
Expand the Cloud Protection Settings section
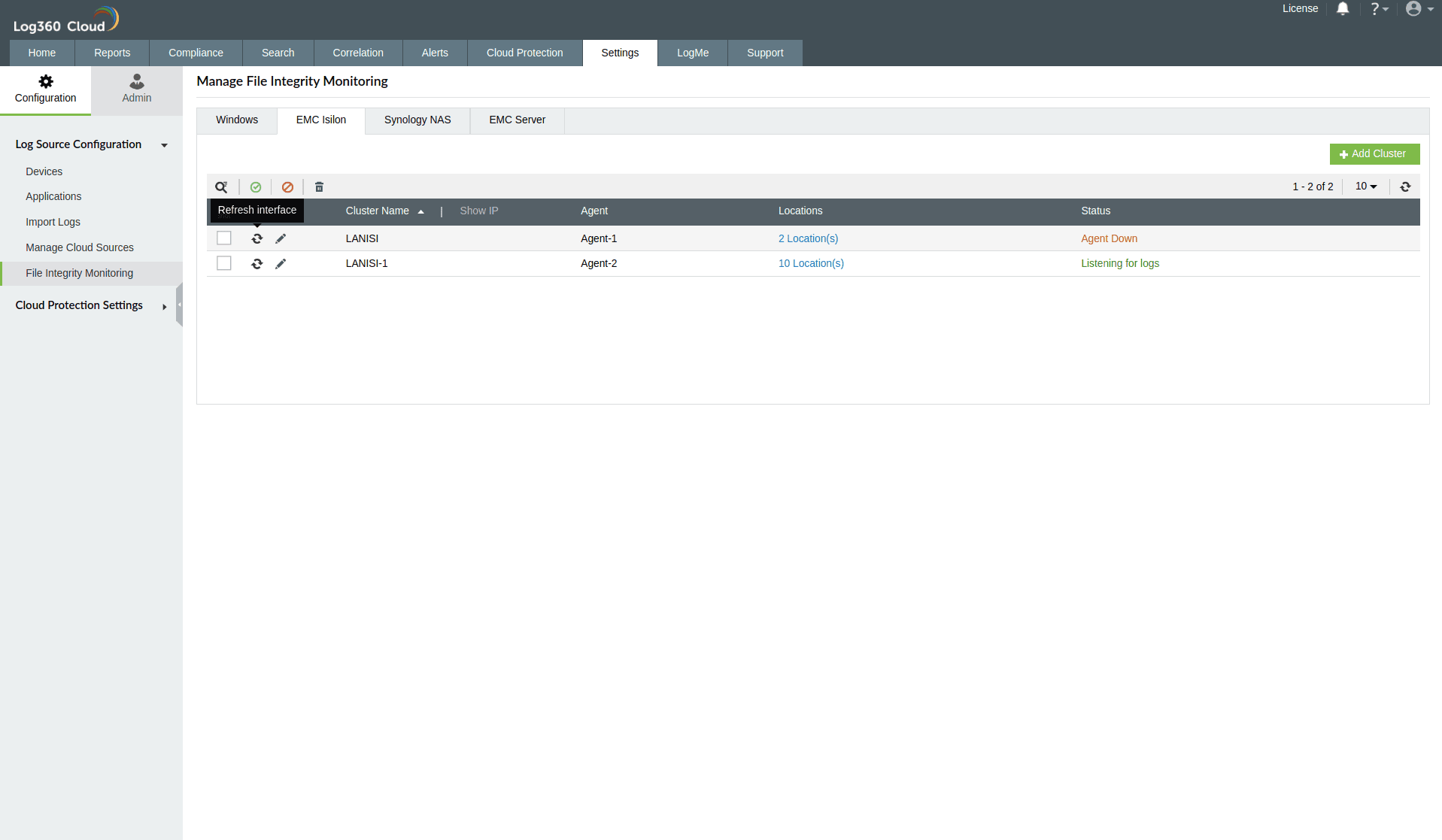tap(164, 307)
